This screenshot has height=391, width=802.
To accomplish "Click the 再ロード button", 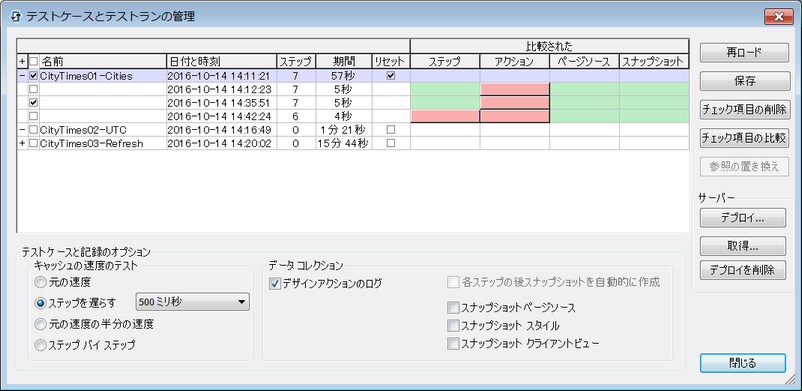I will click(744, 52).
